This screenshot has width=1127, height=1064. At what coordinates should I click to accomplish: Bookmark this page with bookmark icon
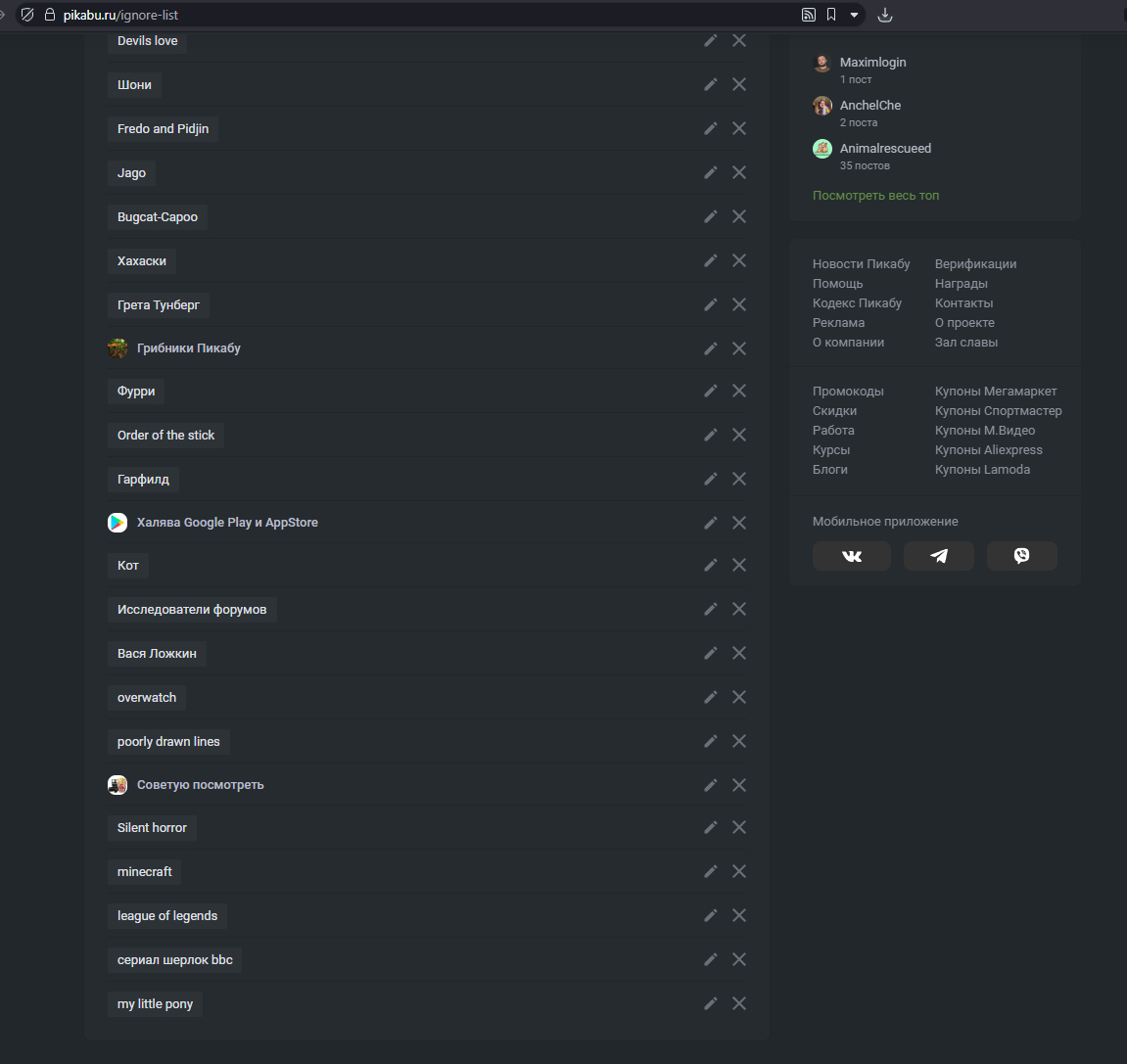(831, 15)
